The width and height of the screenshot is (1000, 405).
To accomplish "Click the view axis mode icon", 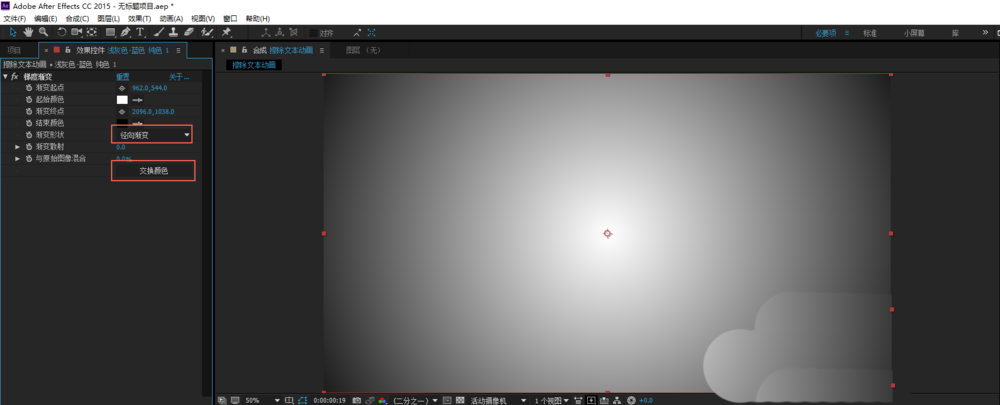I will click(x=293, y=32).
